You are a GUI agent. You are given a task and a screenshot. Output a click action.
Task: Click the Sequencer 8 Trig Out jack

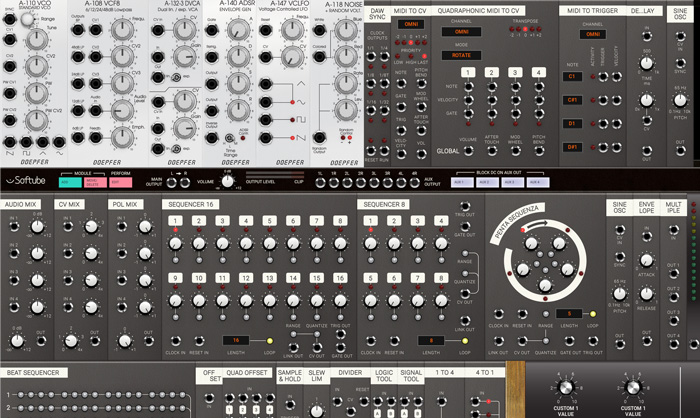465,206
